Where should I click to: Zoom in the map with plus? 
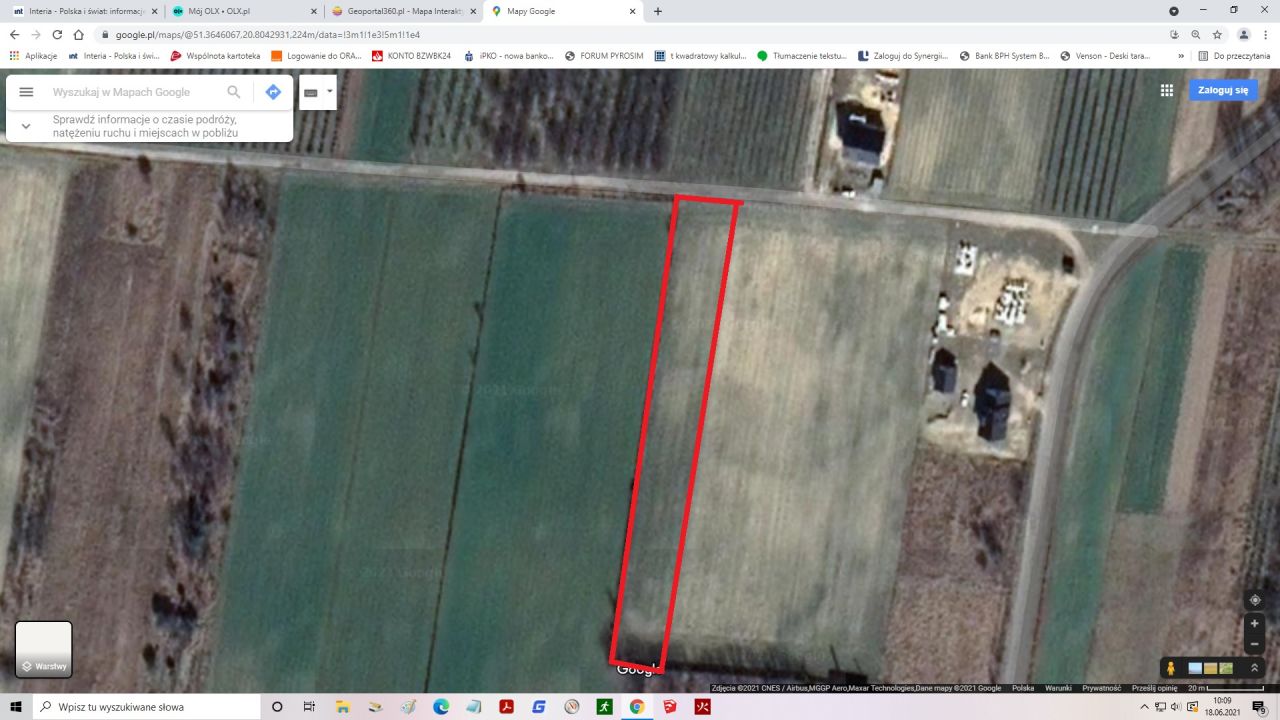(x=1255, y=624)
